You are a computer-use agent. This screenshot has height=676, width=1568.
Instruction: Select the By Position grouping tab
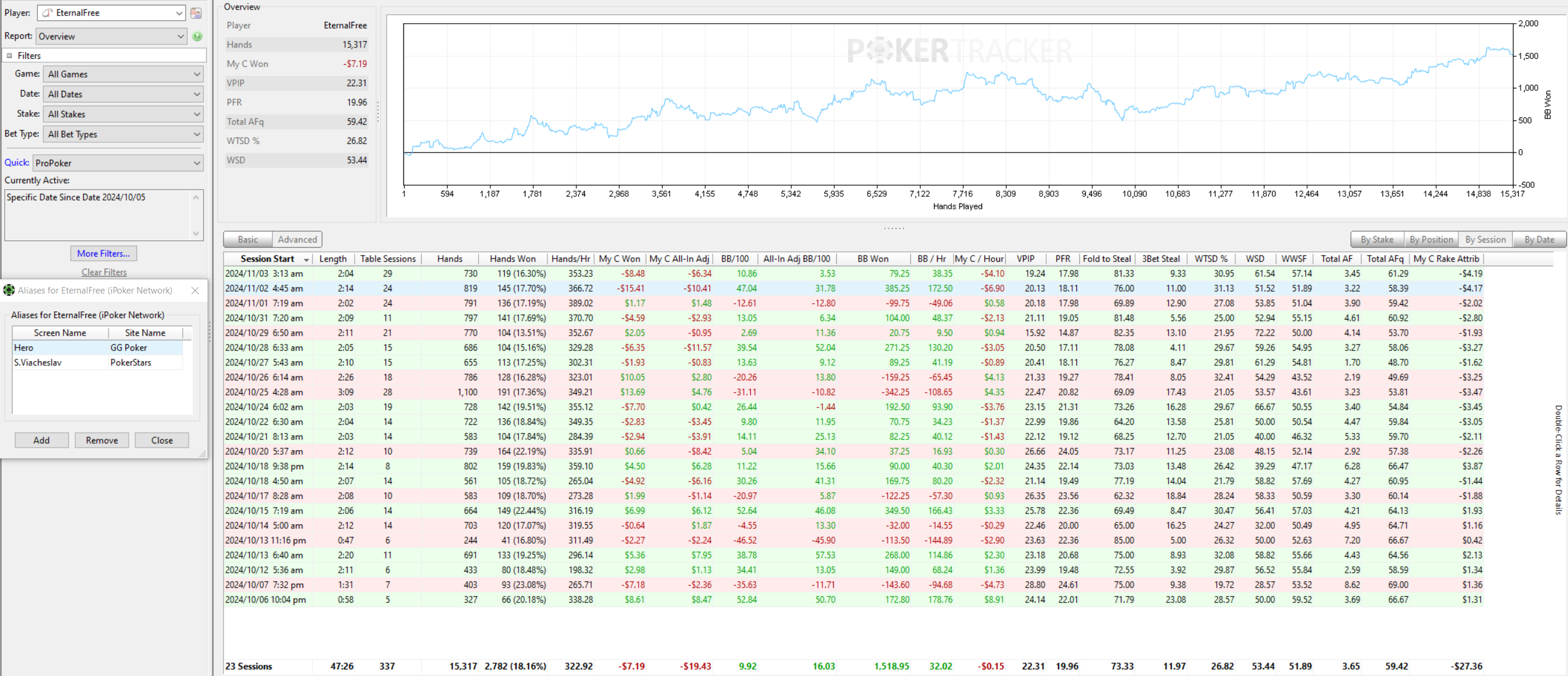click(1431, 240)
